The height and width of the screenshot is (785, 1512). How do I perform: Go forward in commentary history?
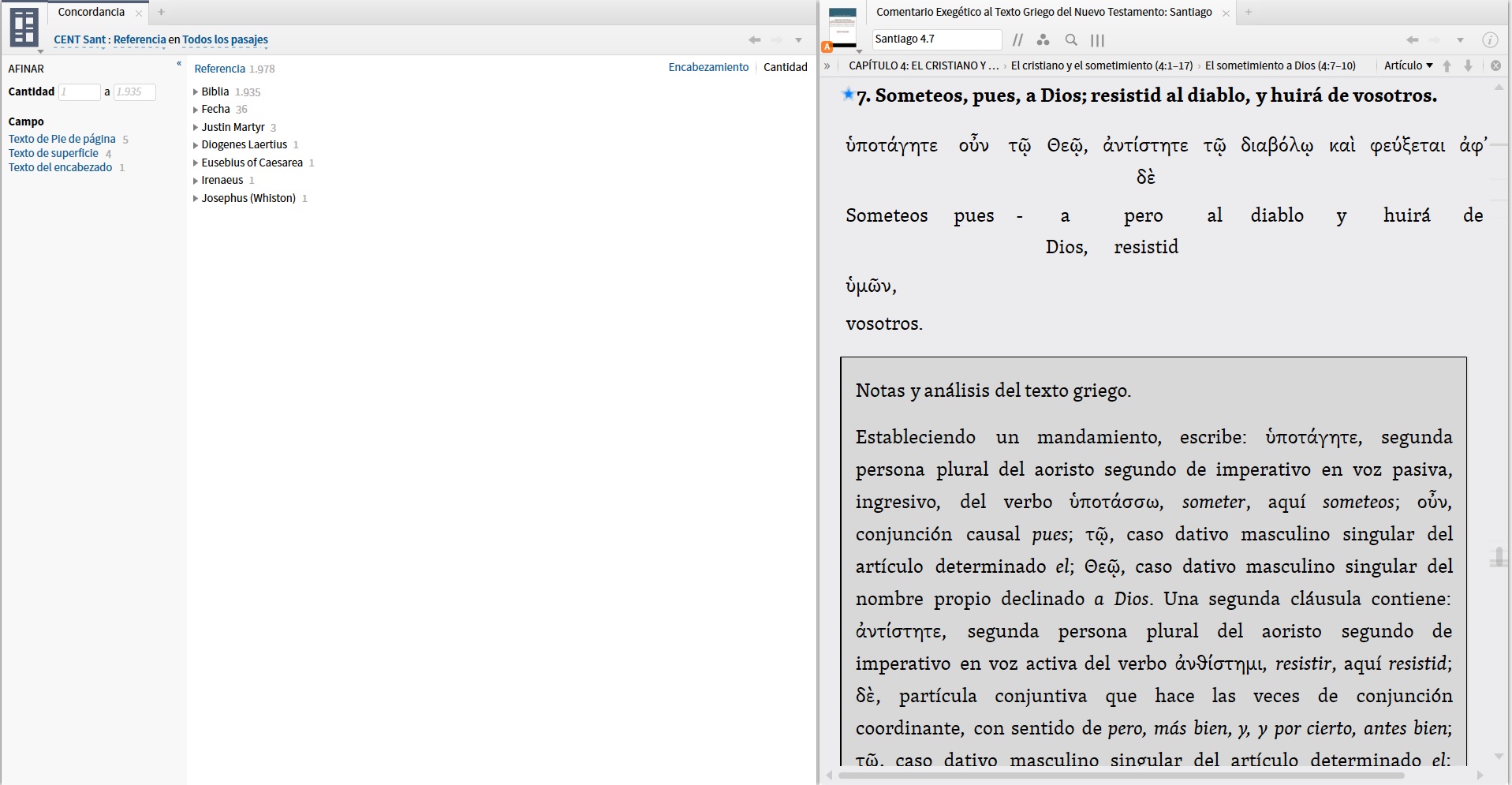pos(1435,39)
